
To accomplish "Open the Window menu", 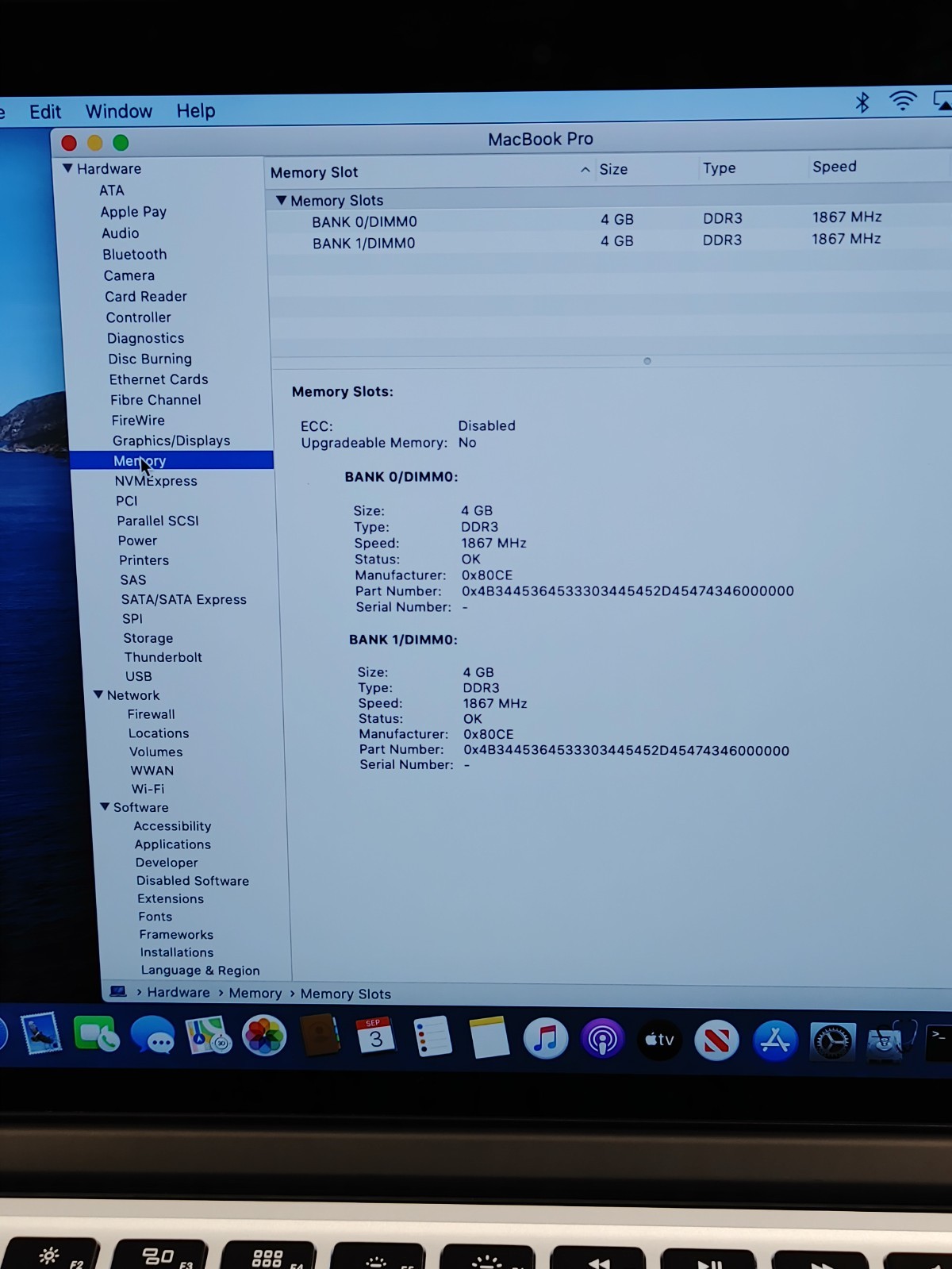I will [x=119, y=111].
